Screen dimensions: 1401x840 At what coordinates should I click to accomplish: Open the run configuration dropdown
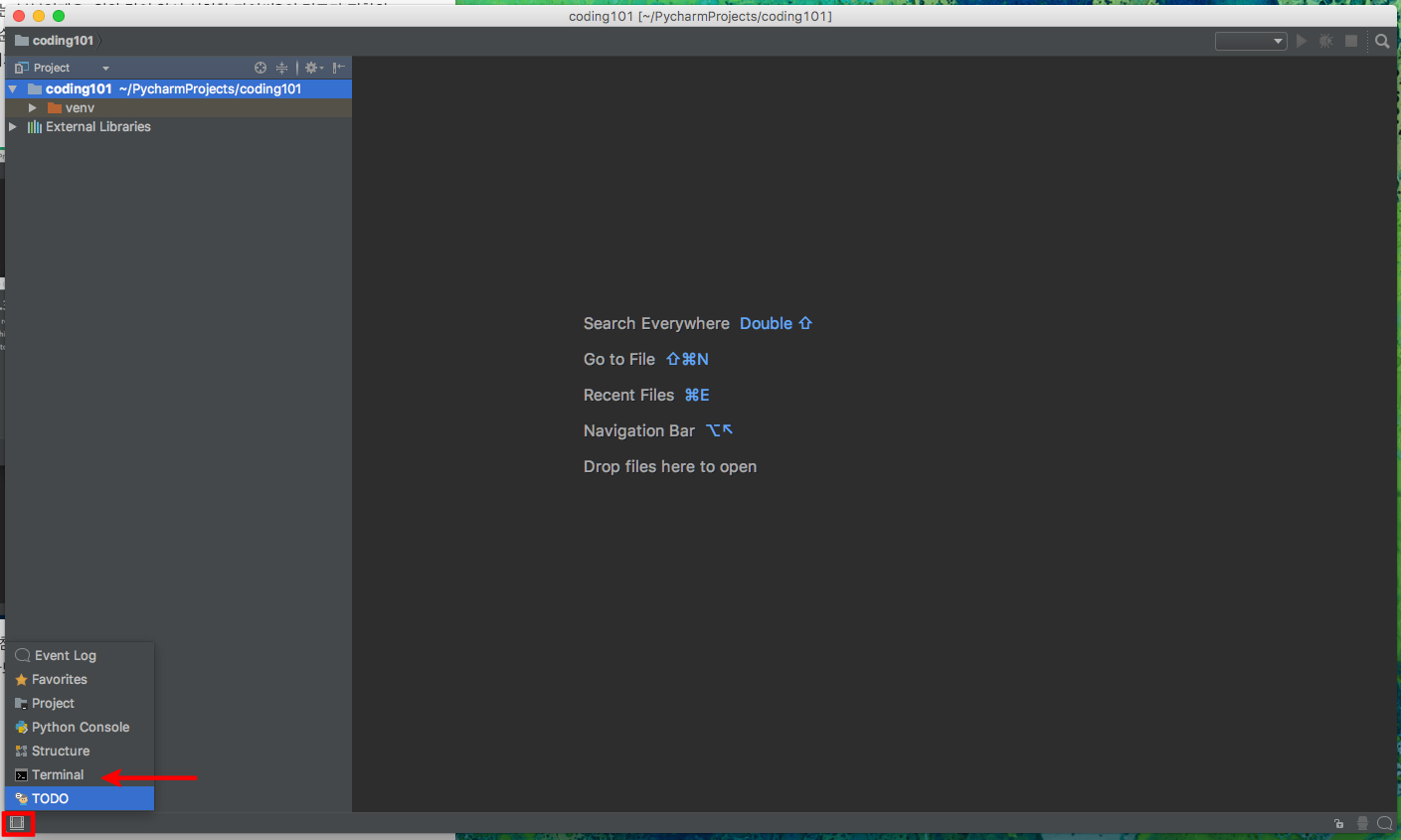pos(1251,41)
